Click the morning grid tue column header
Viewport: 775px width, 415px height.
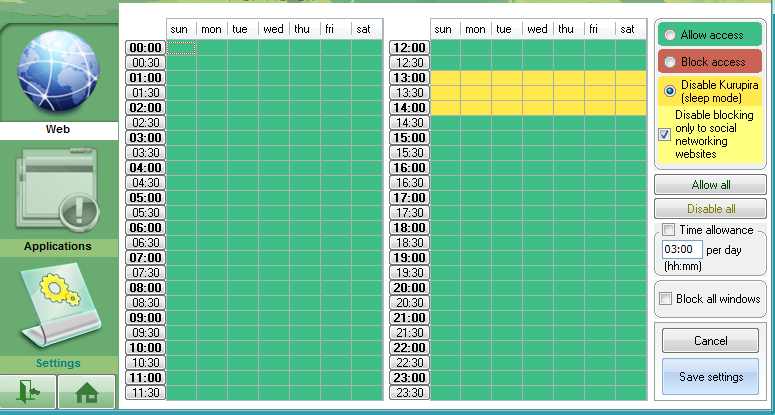(243, 29)
